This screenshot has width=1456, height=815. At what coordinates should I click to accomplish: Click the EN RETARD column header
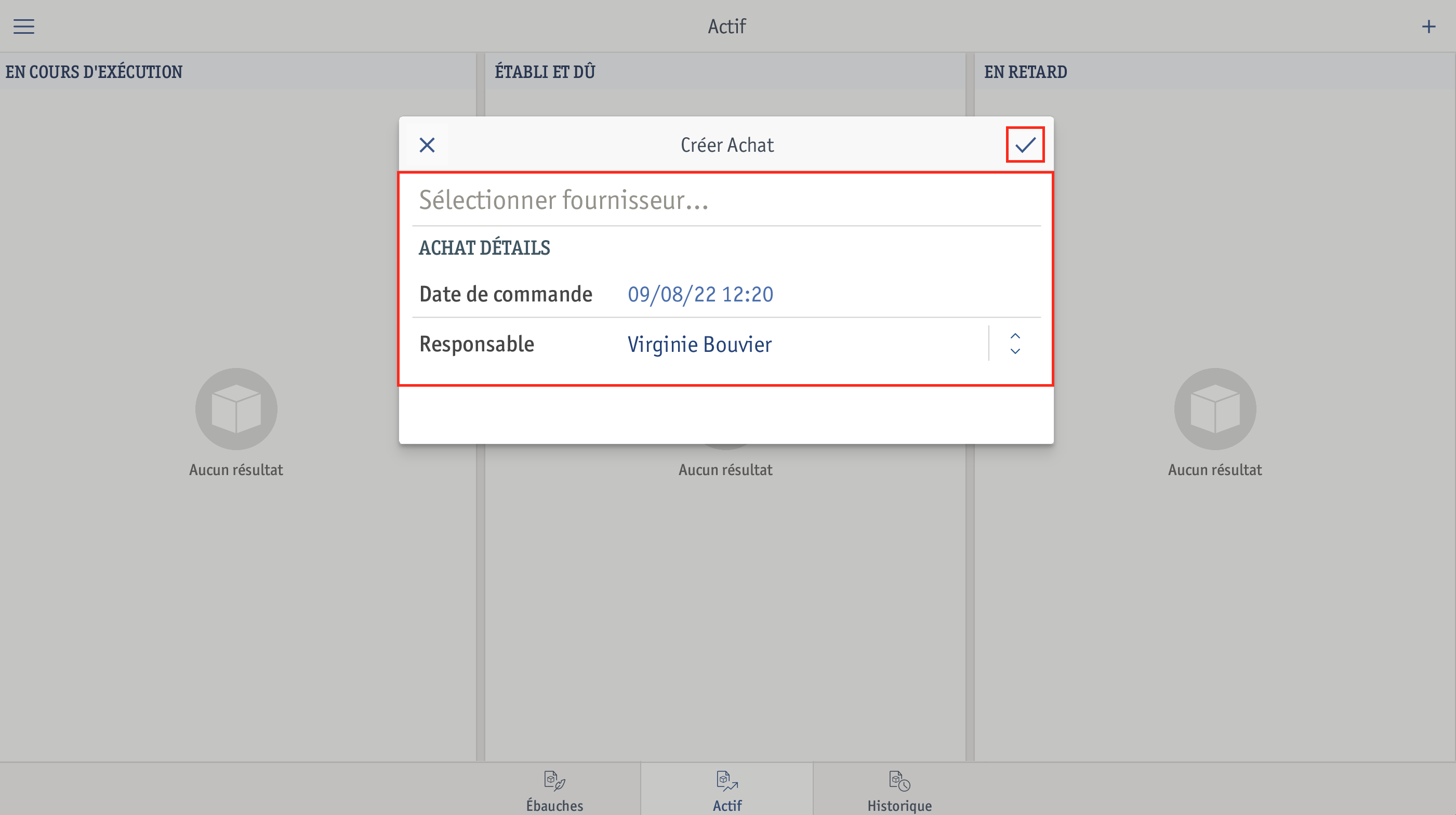pos(1025,72)
